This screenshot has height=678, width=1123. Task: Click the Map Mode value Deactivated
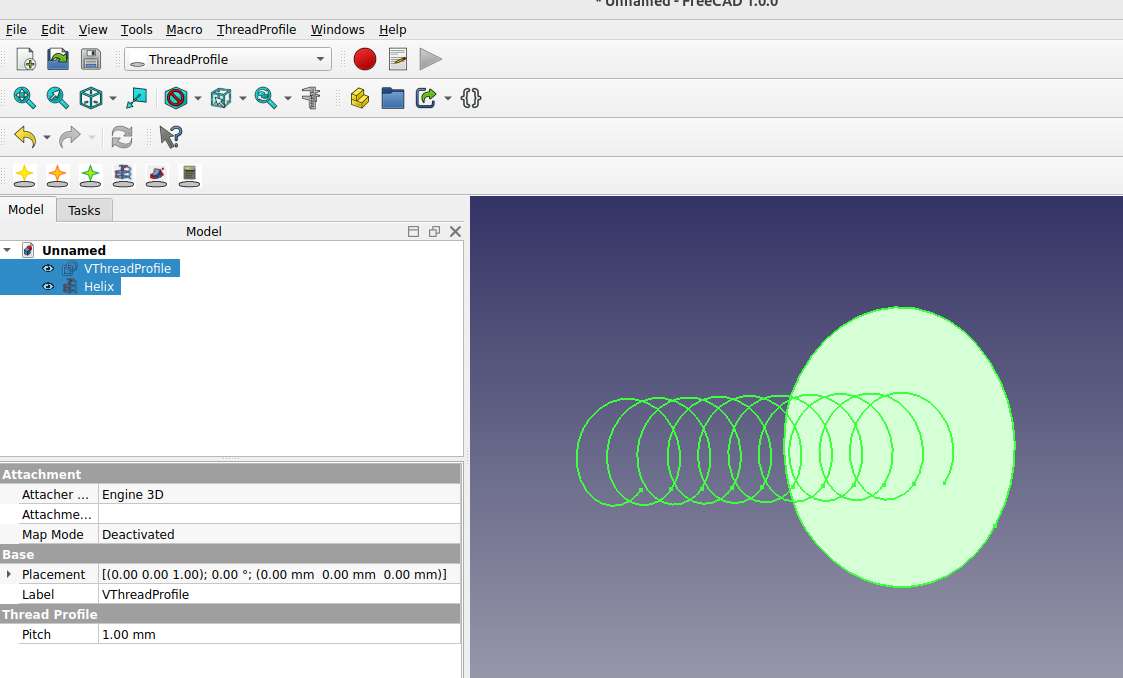279,534
